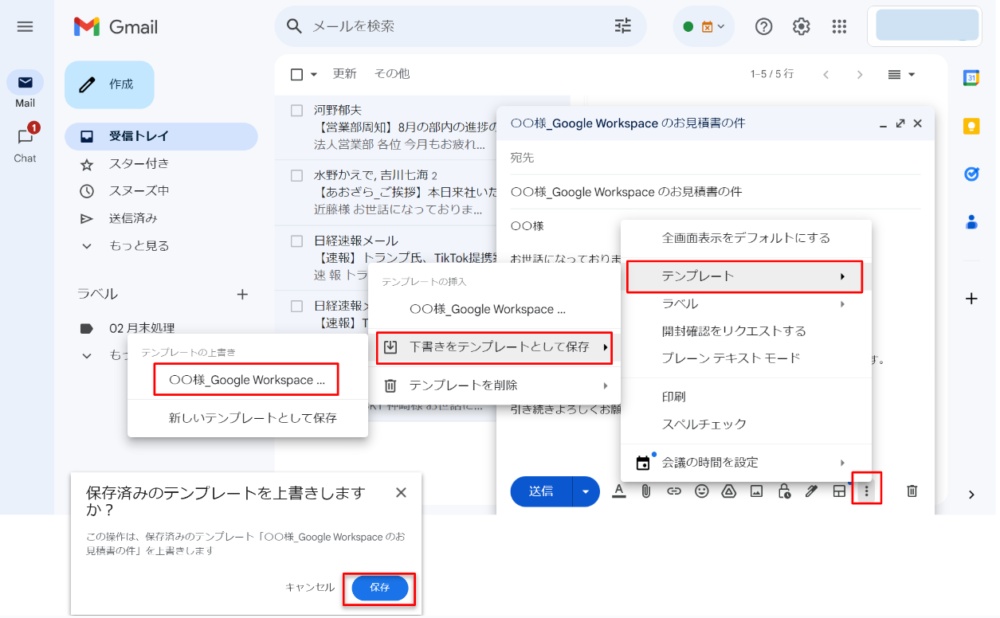This screenshot has height=618, width=1000.
Task: Overwrite the ○○様_Google Workspace template entry
Action: tap(246, 380)
